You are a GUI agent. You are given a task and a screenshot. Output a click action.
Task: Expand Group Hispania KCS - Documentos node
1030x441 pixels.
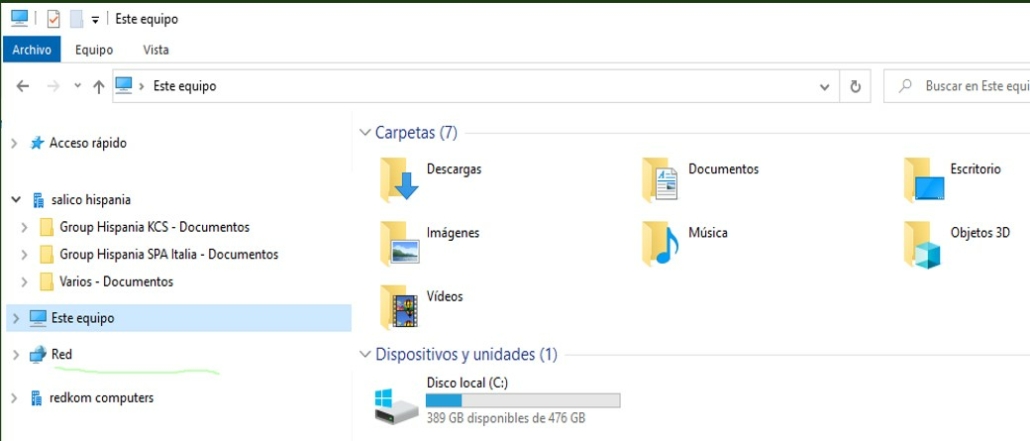[x=24, y=228]
